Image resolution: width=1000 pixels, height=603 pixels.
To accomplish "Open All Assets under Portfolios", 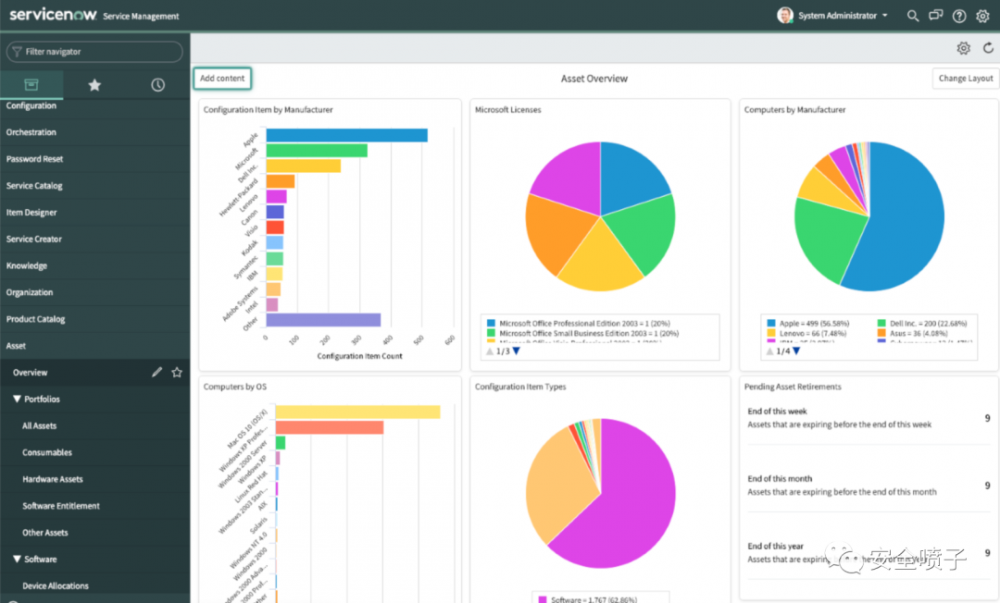I will tap(40, 426).
